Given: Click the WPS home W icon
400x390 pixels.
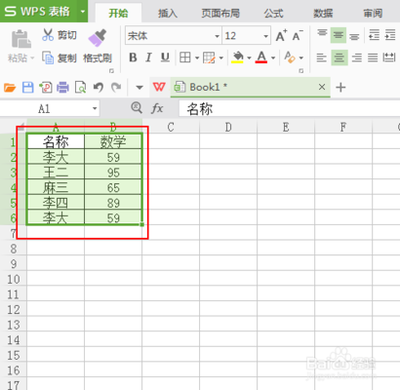Looking at the screenshot, I should coord(159,87).
